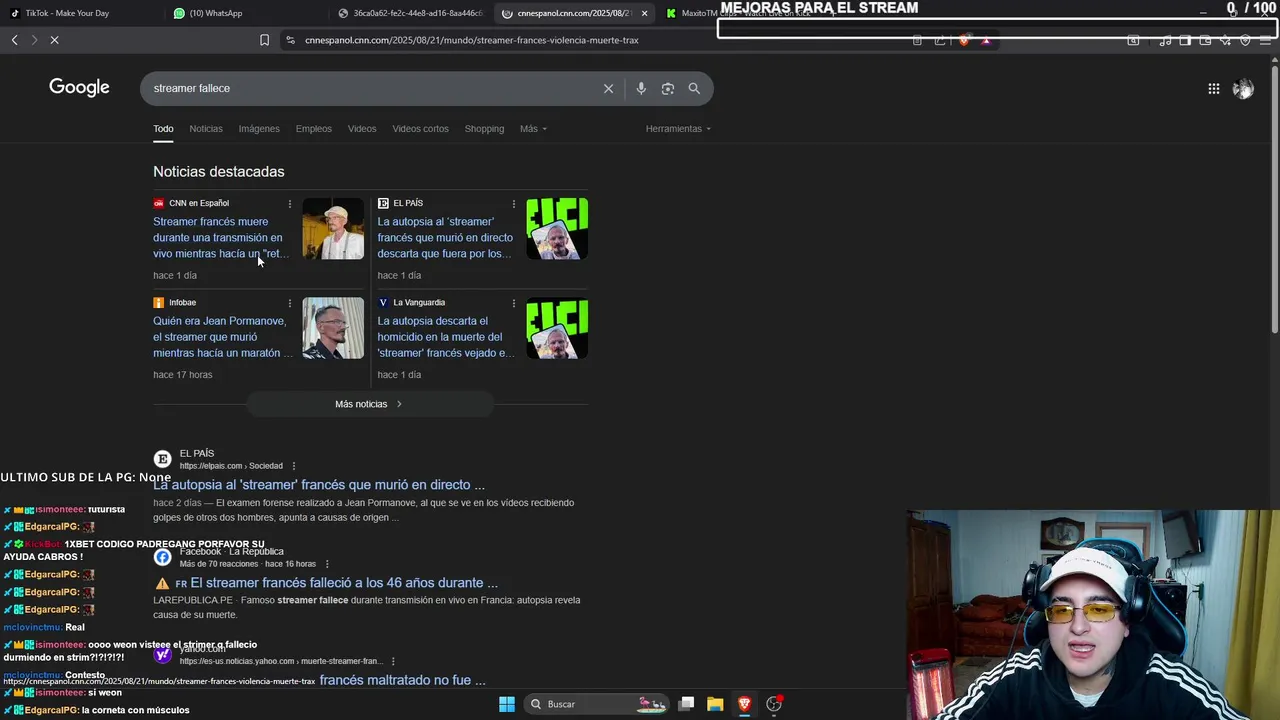Open the El País organic result title

pyautogui.click(x=319, y=485)
